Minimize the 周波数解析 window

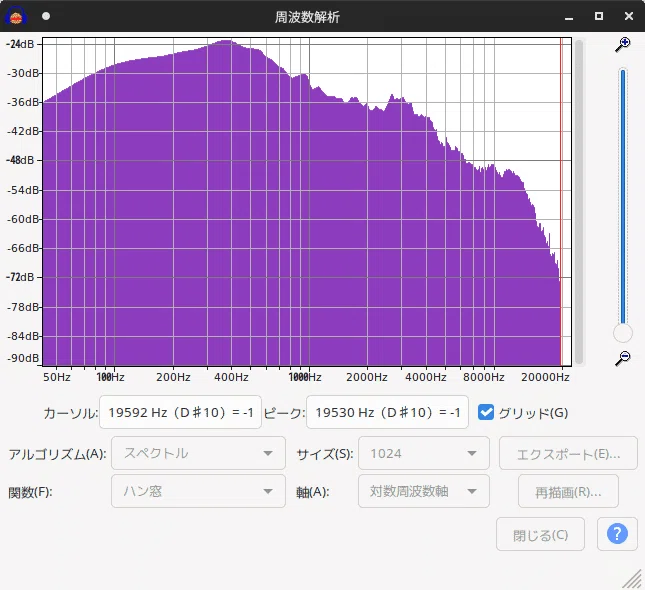click(569, 17)
